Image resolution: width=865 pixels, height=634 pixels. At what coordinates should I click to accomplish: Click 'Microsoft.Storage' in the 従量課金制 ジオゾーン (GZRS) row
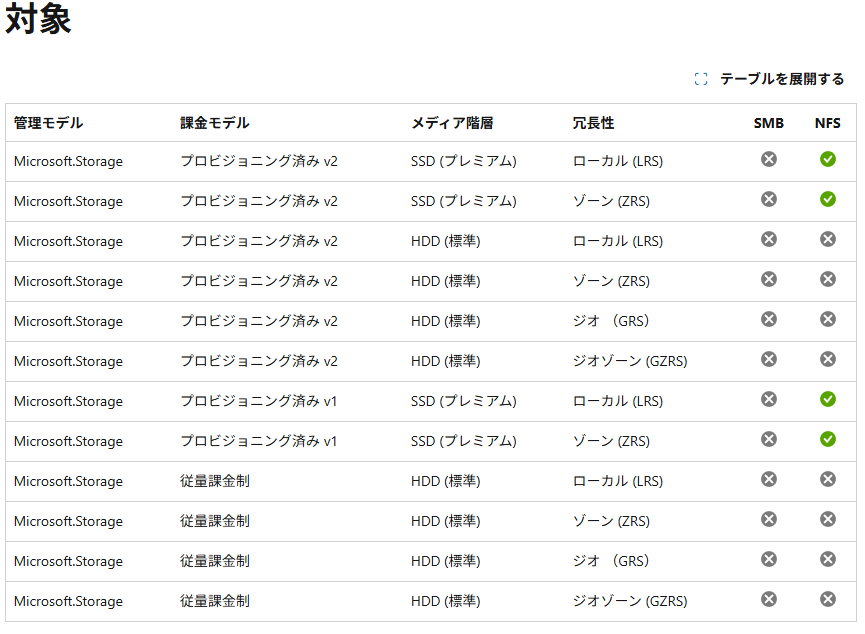pos(68,601)
